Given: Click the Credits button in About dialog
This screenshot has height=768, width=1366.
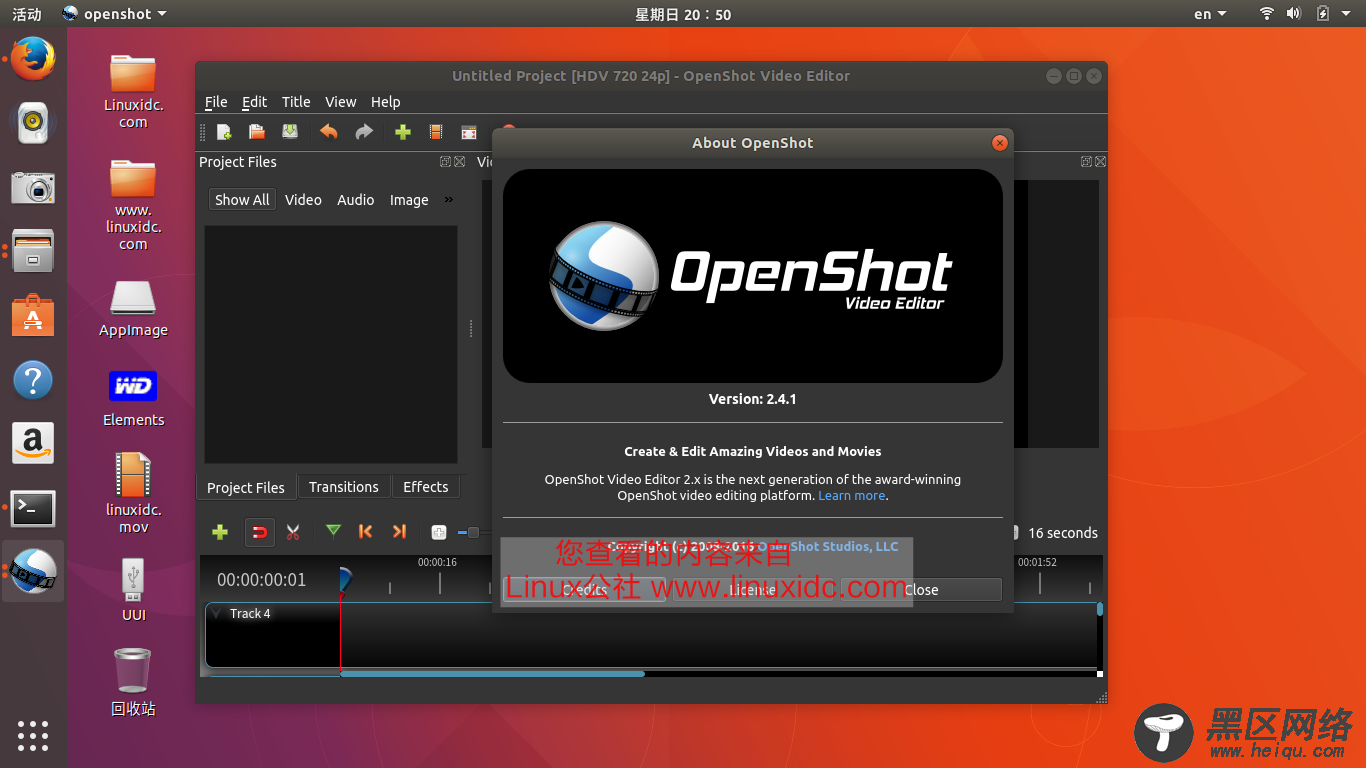Looking at the screenshot, I should [585, 590].
